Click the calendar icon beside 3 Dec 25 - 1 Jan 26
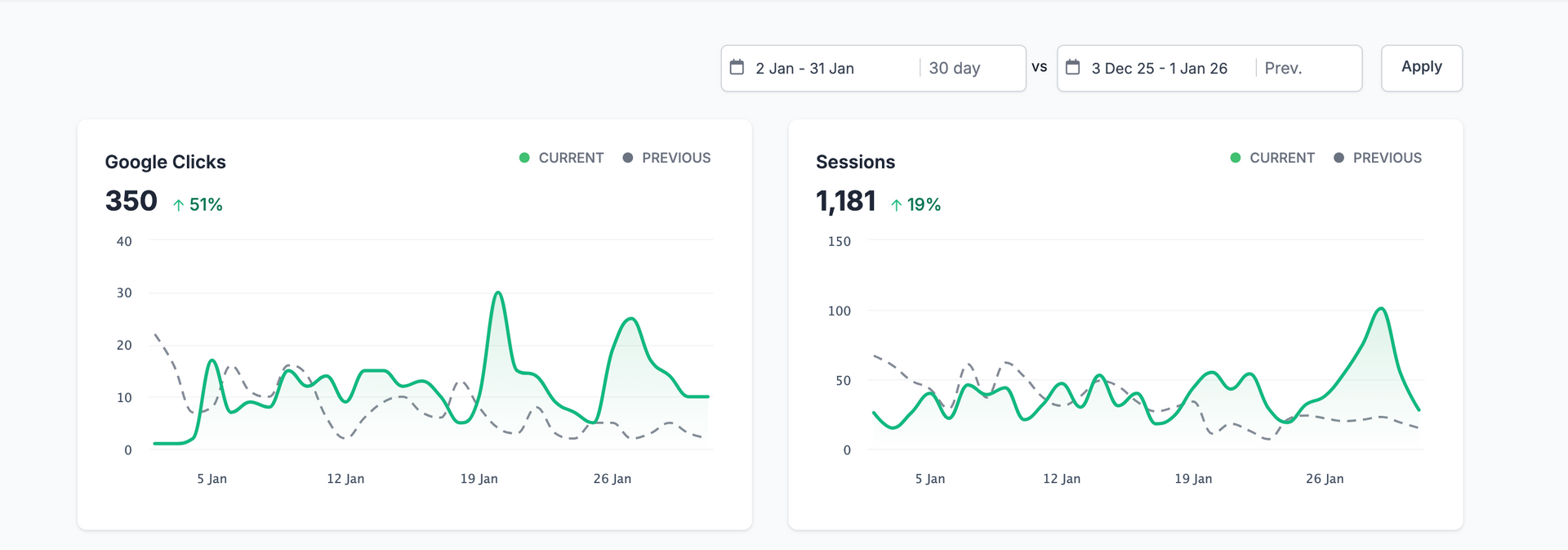 point(1073,67)
